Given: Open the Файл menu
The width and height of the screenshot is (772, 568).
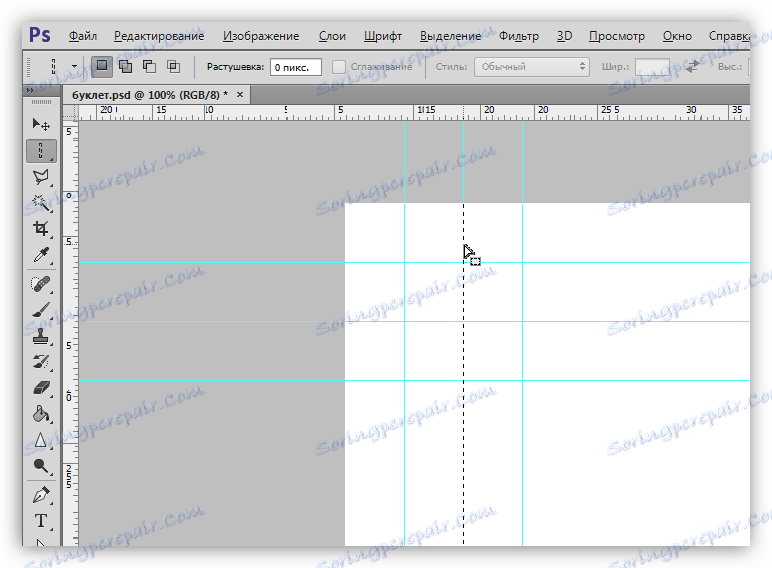Looking at the screenshot, I should click(x=83, y=36).
